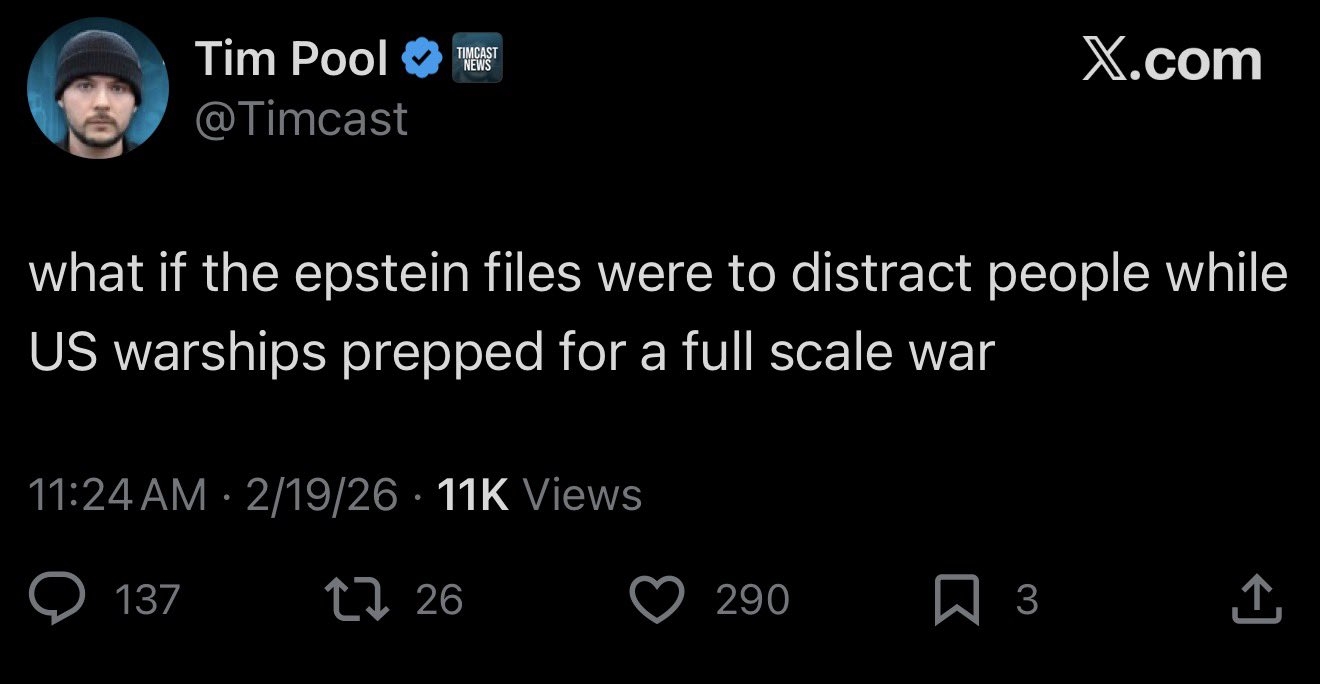
Task: Click the blue verified checkmark badge
Action: click(421, 60)
